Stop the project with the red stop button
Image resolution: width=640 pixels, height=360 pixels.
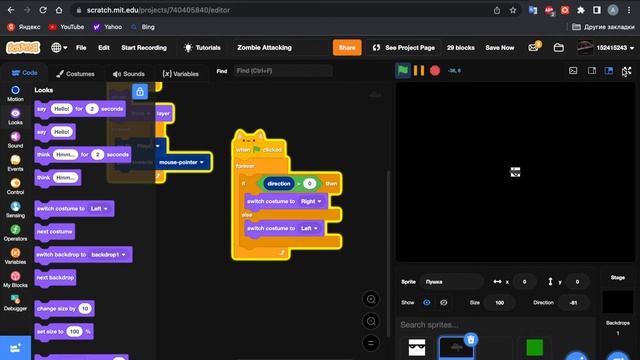435,71
